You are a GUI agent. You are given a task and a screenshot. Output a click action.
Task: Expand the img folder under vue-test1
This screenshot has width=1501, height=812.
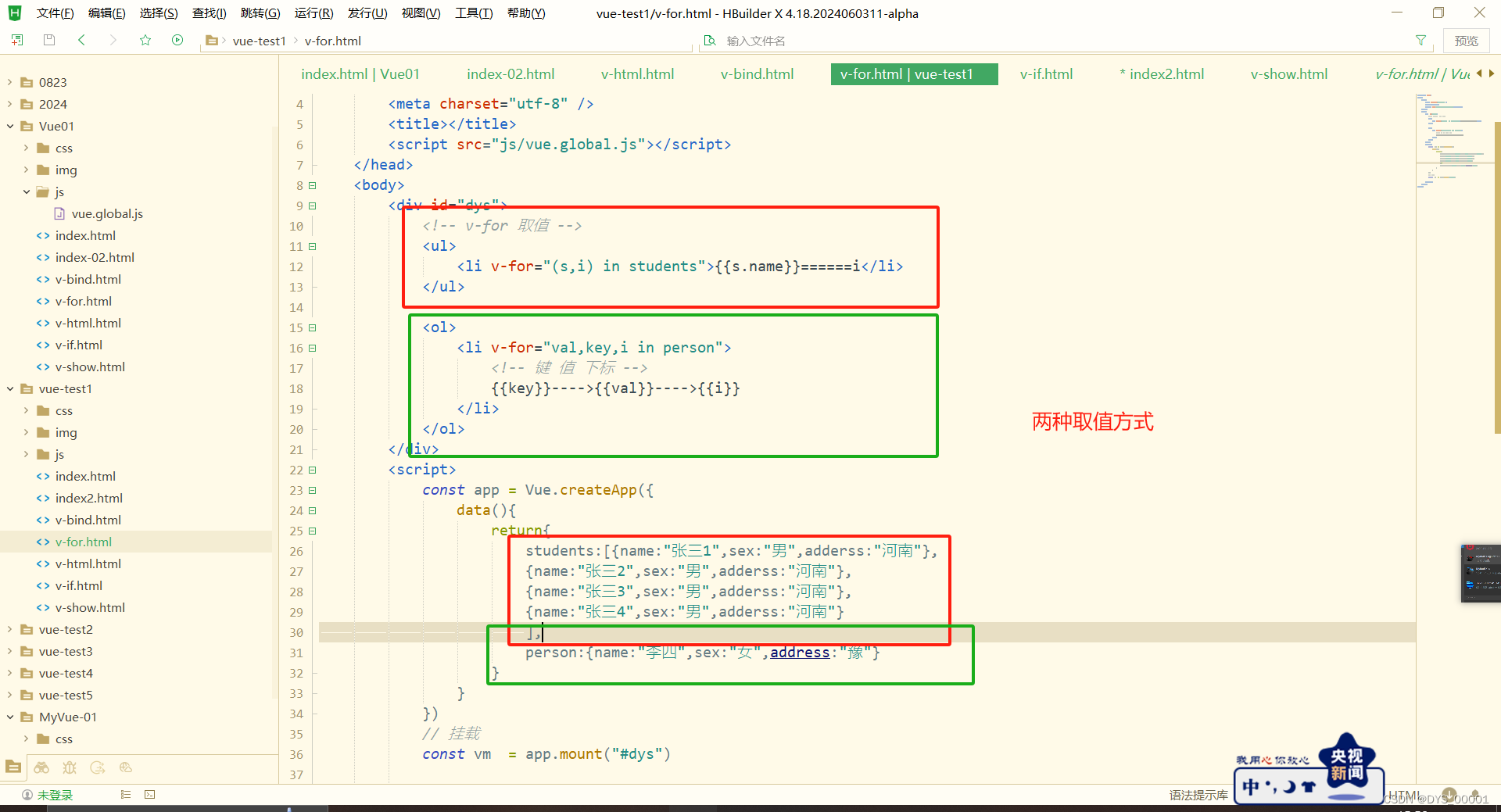point(27,432)
